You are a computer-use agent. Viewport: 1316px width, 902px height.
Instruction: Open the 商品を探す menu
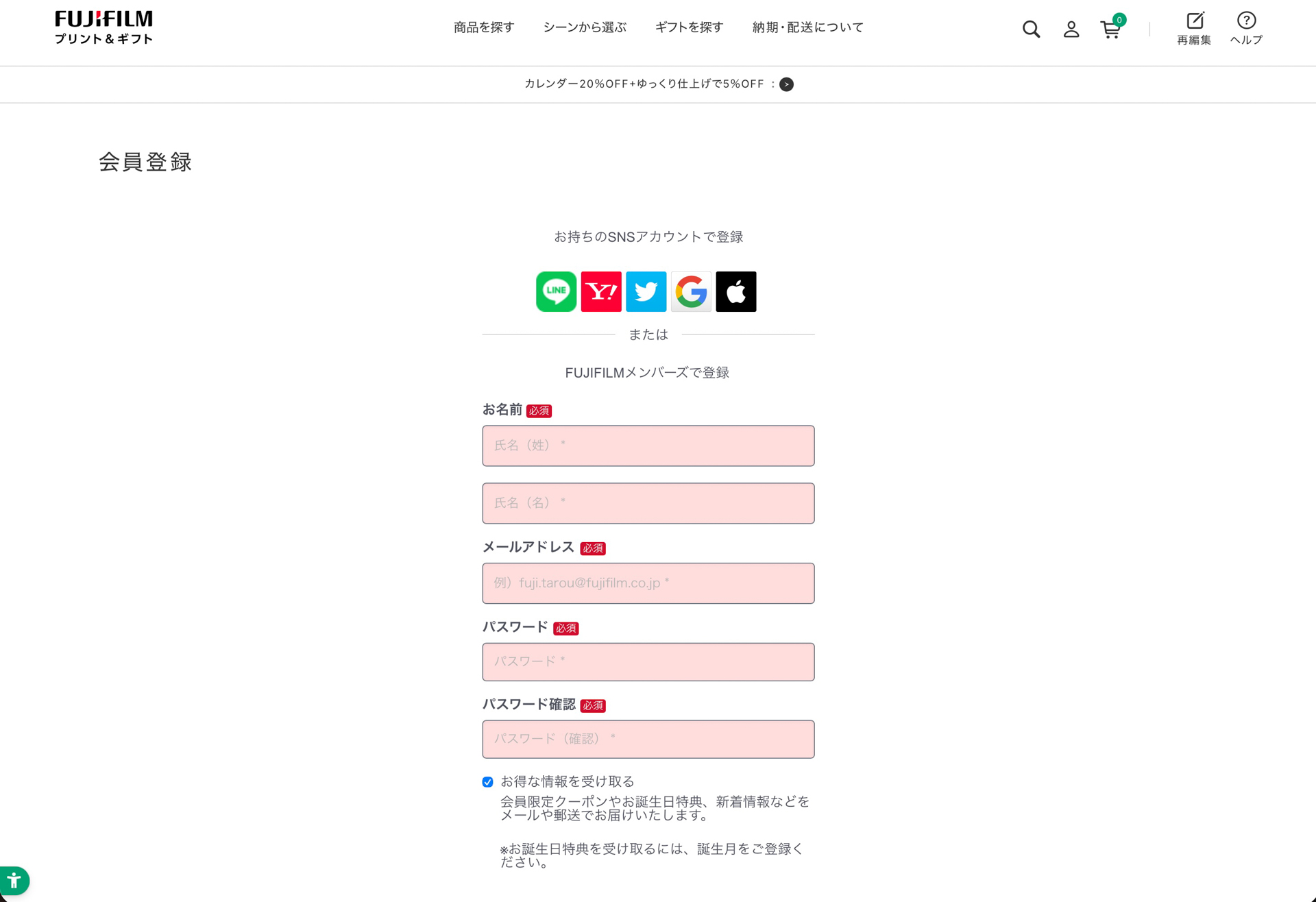(484, 27)
